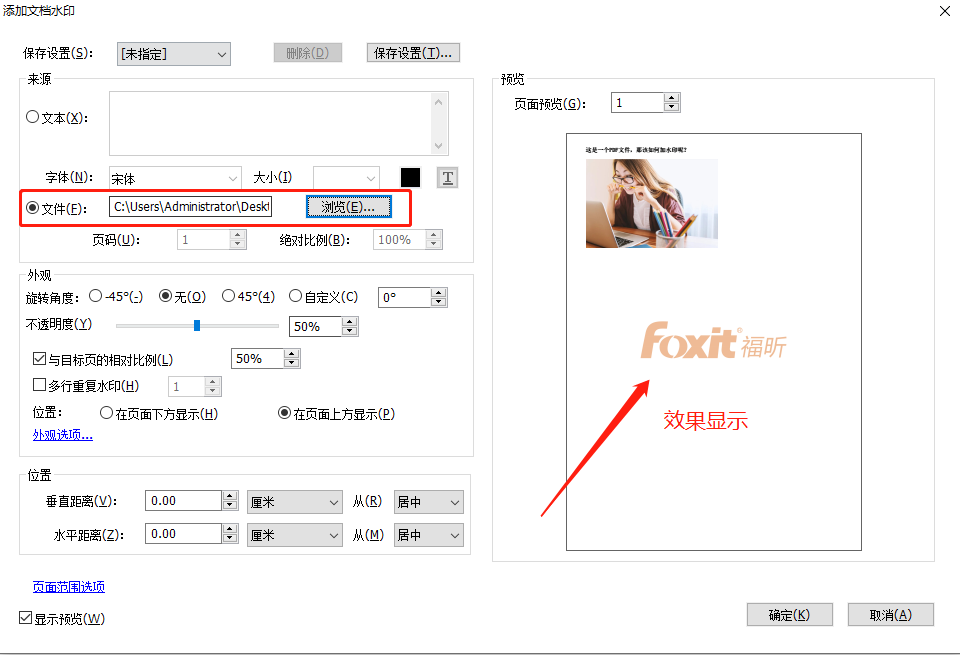Viewport: 960px width, 655px height.
Task: Increase the page preview number stepper
Action: pyautogui.click(x=672, y=98)
